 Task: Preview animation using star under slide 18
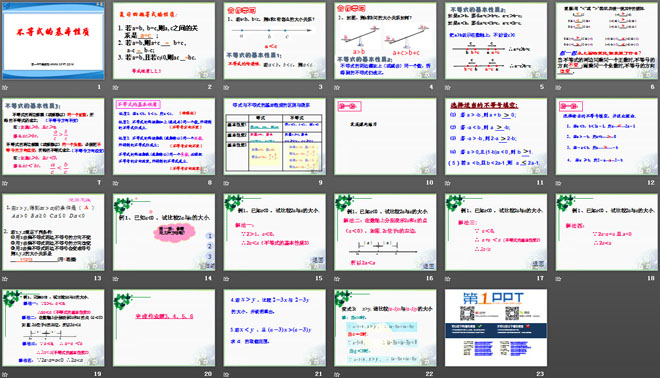559,278
